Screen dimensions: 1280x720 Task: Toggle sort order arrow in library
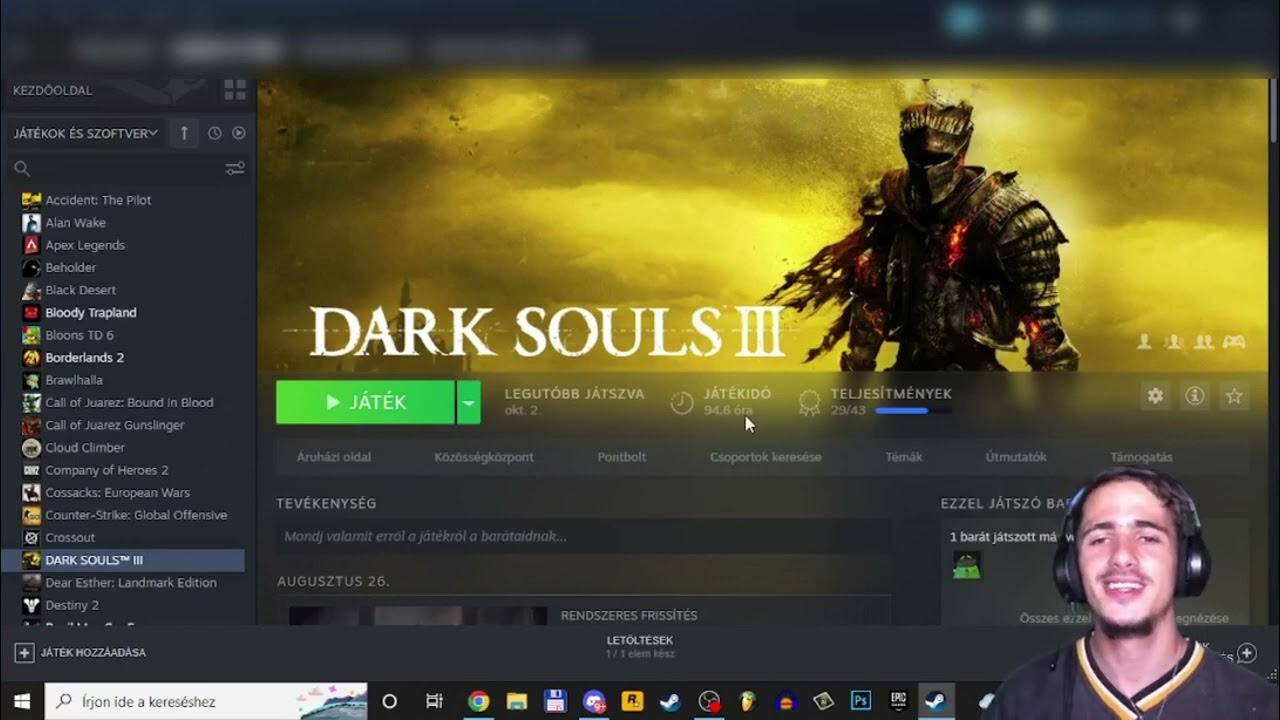[x=184, y=133]
